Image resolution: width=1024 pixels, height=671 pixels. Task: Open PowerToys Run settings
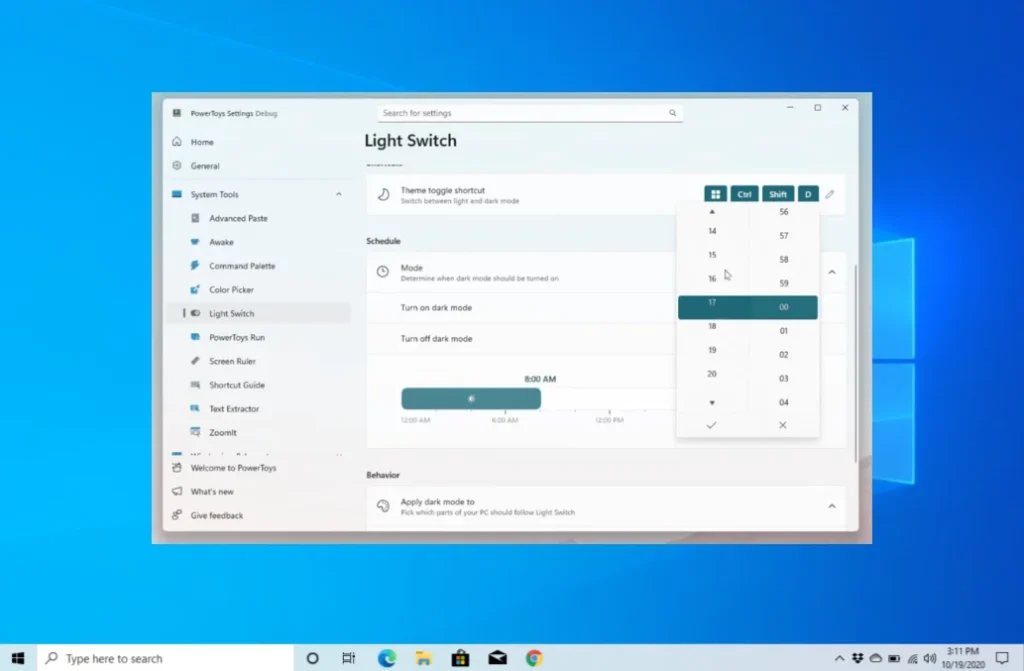pos(236,337)
